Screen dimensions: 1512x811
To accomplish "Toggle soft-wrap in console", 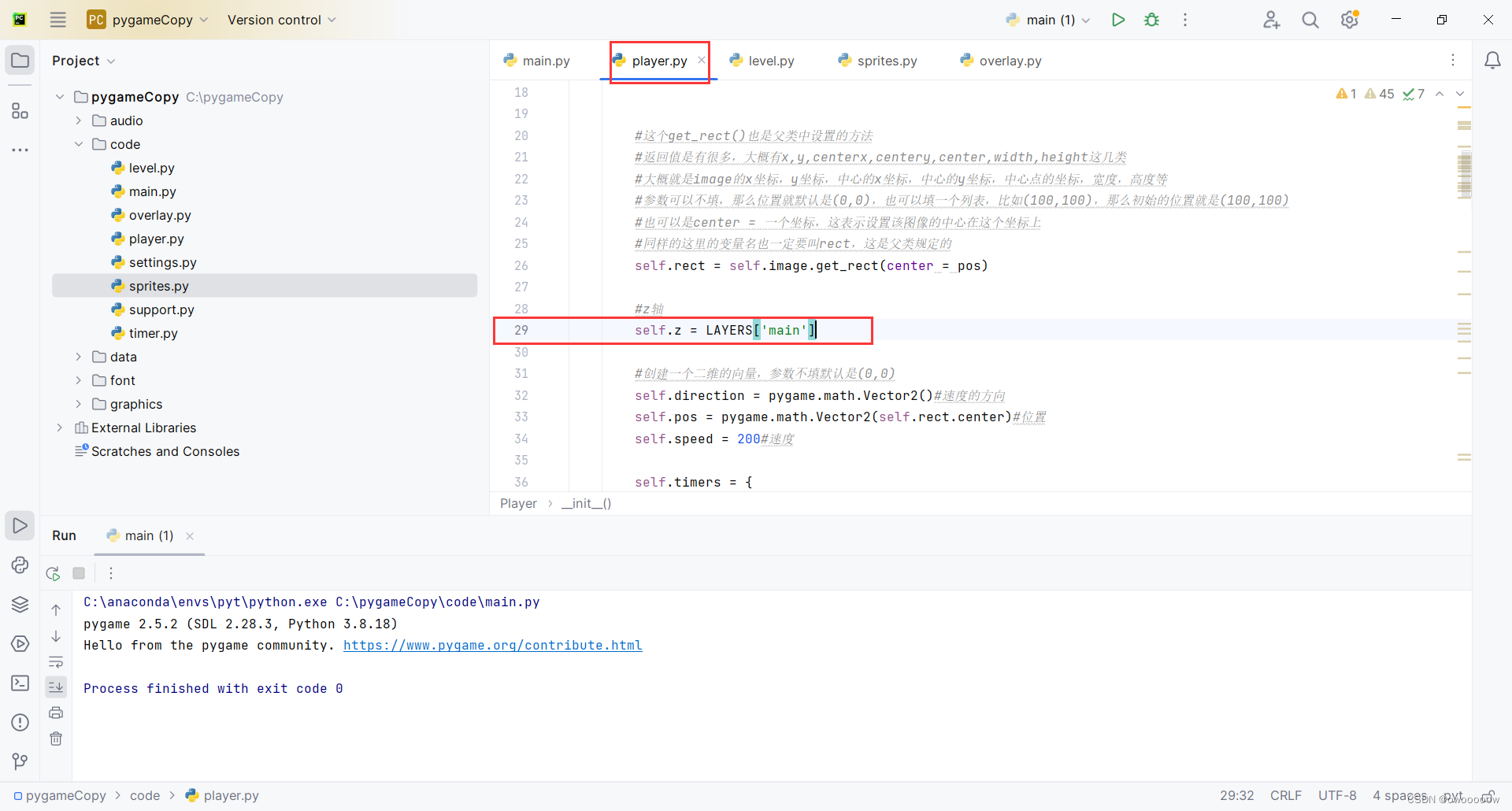I will [56, 661].
